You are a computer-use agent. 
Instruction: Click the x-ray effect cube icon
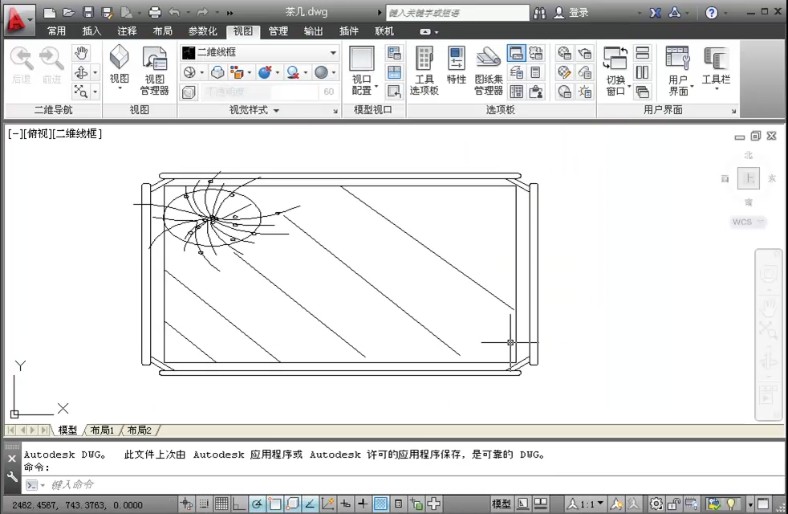(x=189, y=92)
